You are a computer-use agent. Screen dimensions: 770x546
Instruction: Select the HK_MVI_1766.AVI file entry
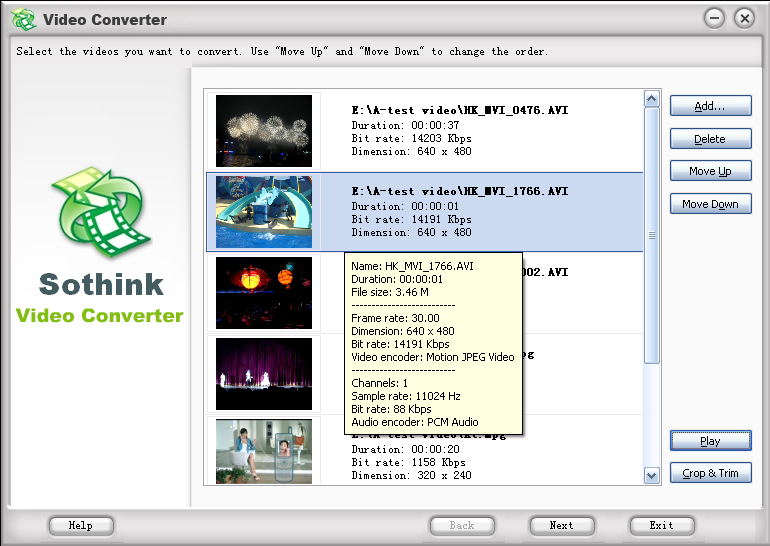425,212
